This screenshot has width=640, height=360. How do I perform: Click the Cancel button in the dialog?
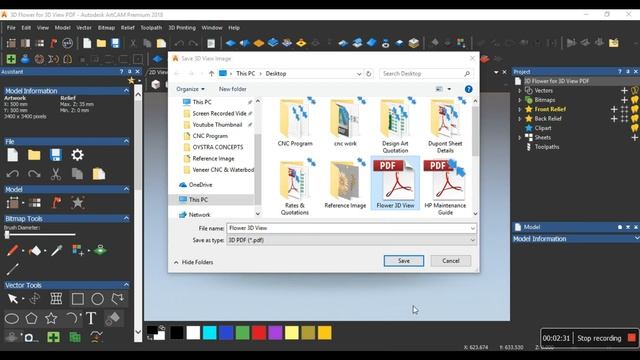pos(451,261)
